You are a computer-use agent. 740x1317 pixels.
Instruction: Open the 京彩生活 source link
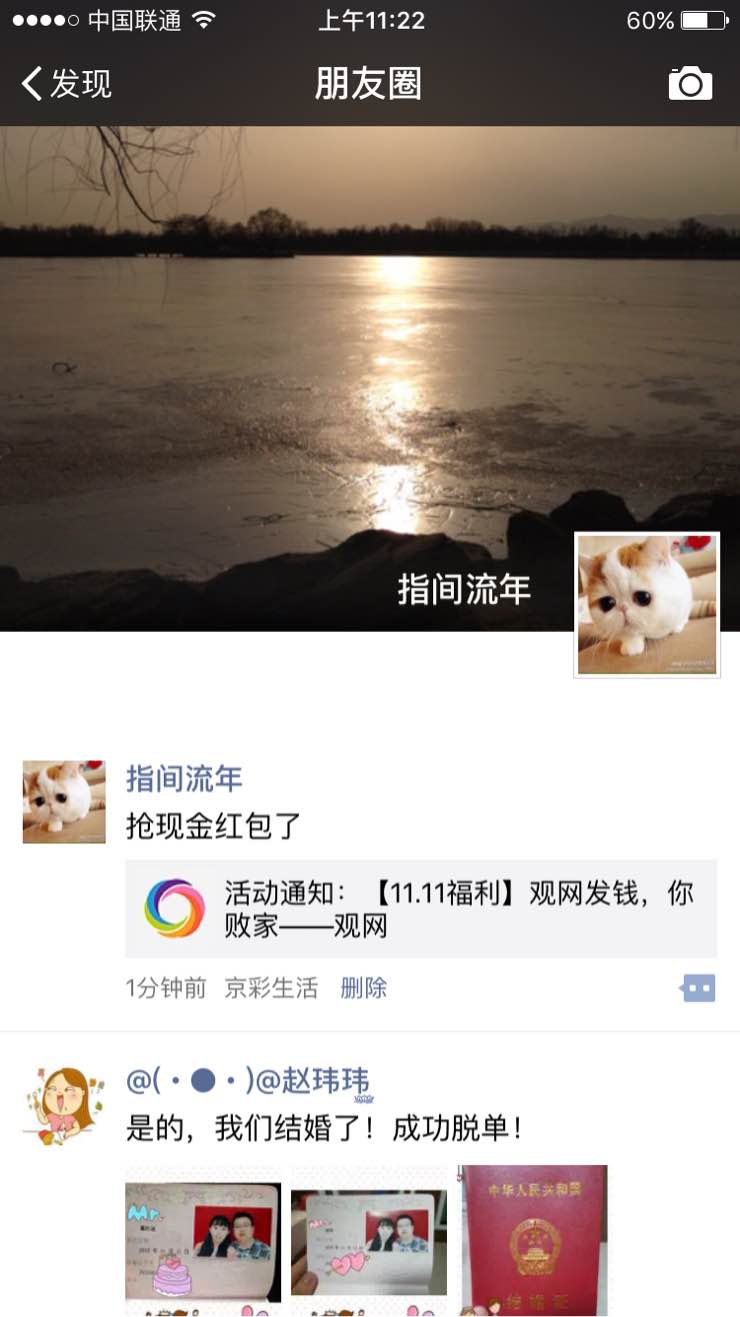271,989
